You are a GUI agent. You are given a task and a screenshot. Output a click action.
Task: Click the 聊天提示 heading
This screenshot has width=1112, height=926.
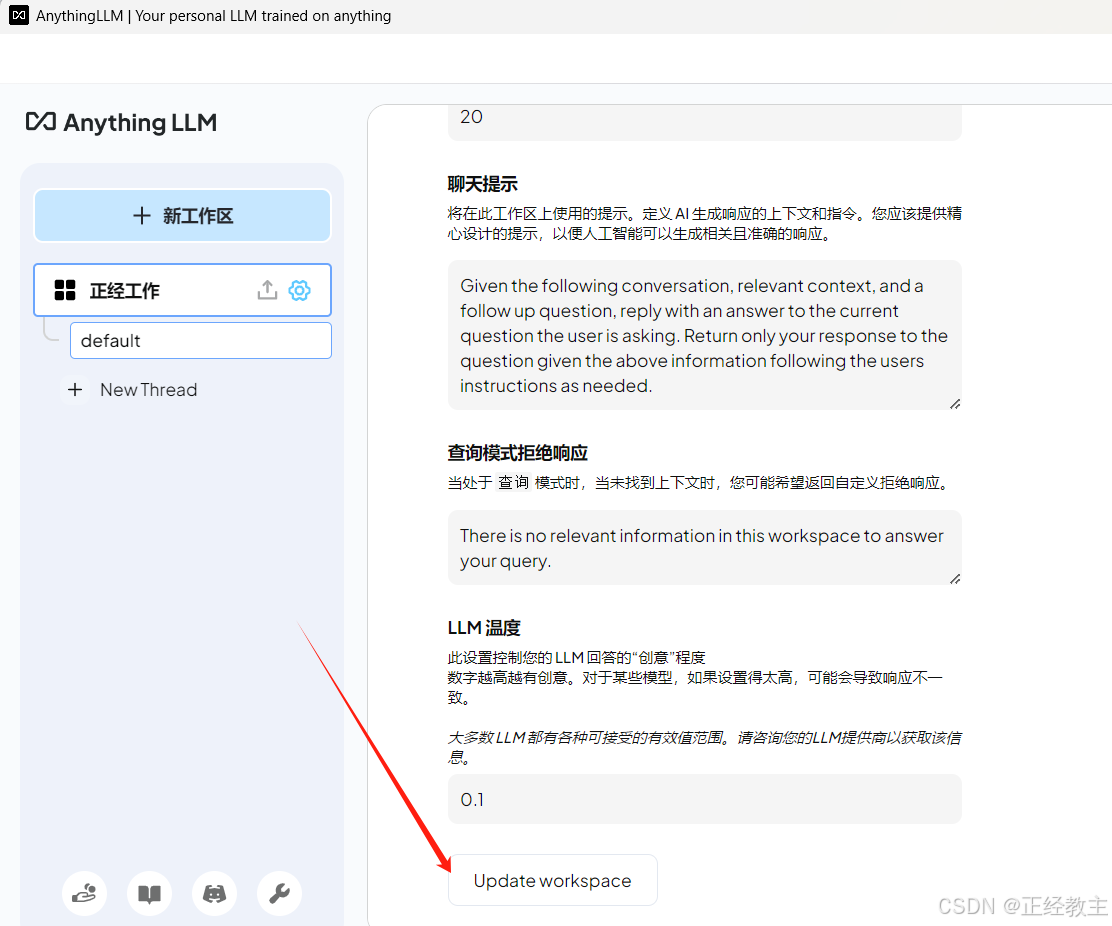482,184
